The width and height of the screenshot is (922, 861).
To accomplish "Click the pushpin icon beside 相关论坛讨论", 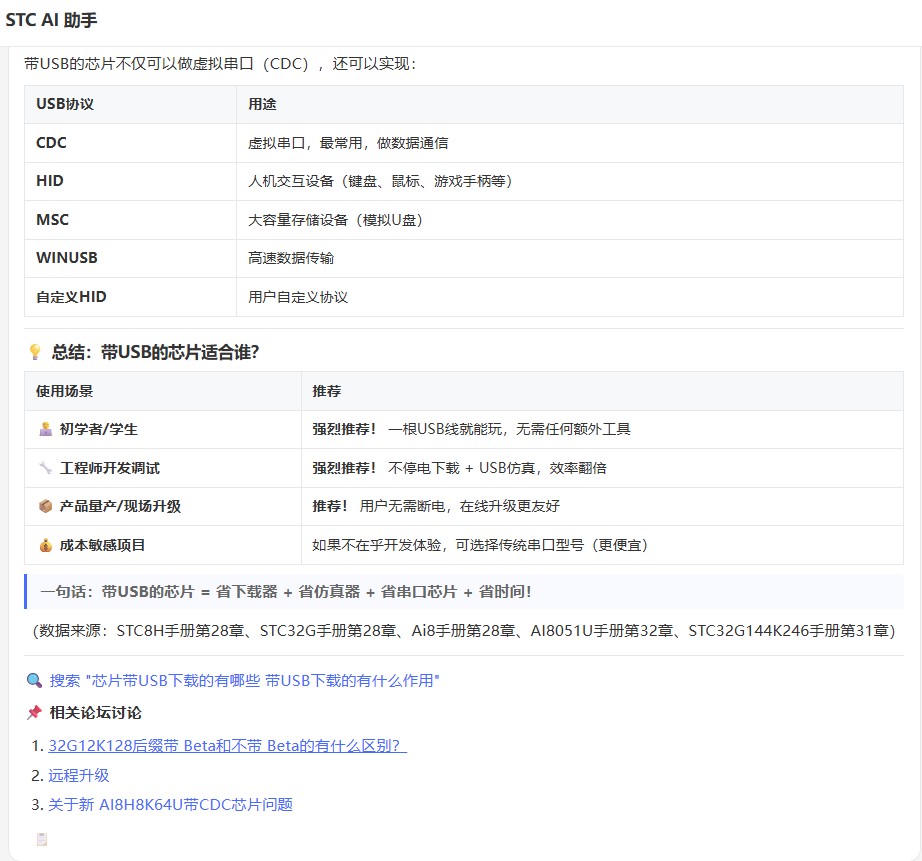I will 34,713.
